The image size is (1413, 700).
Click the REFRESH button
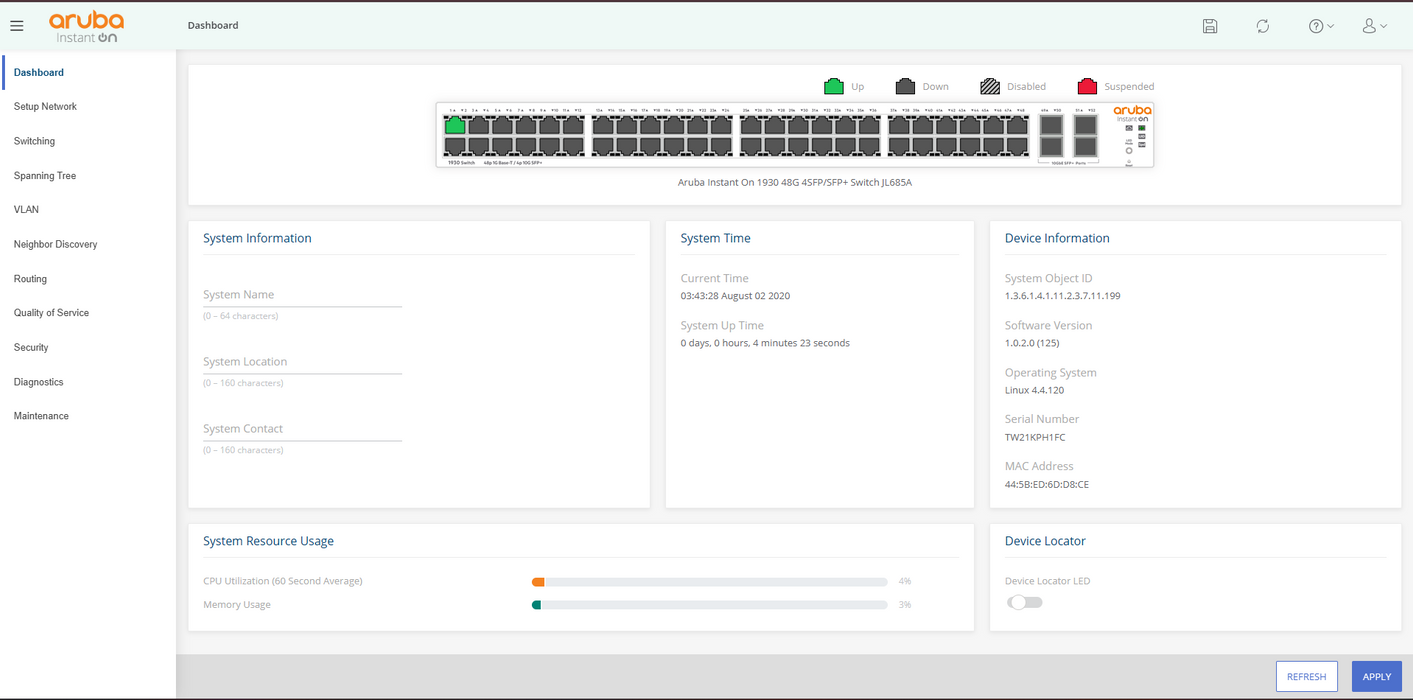[1306, 676]
